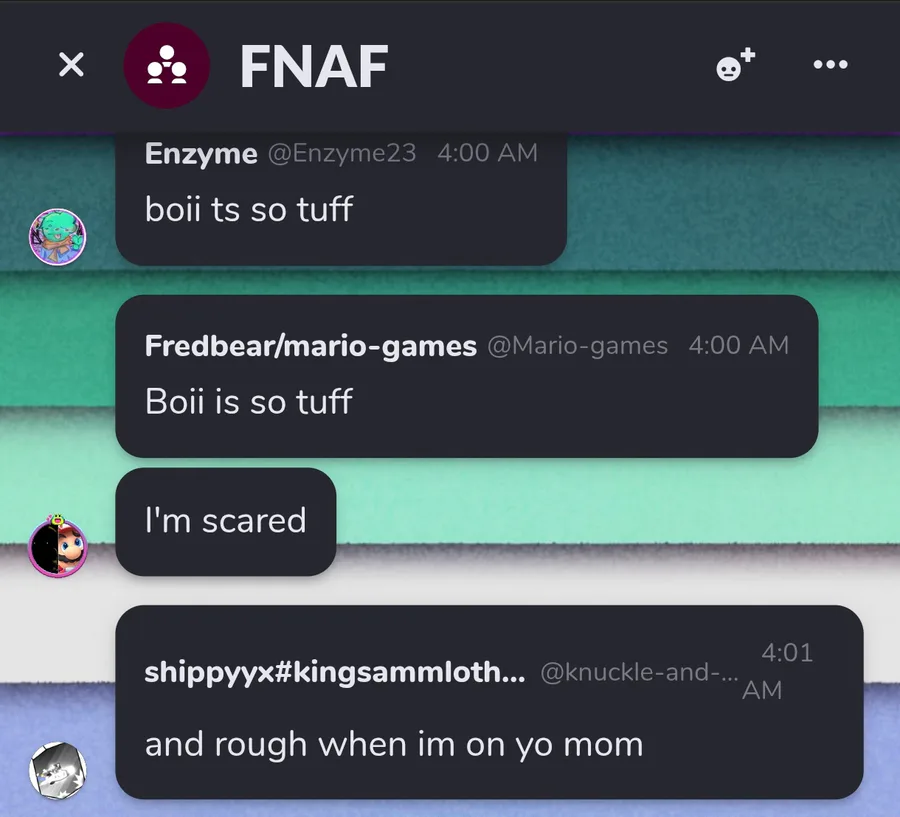Open the FNAF chat title
Viewport: 900px width, 817px height.
pyautogui.click(x=314, y=67)
